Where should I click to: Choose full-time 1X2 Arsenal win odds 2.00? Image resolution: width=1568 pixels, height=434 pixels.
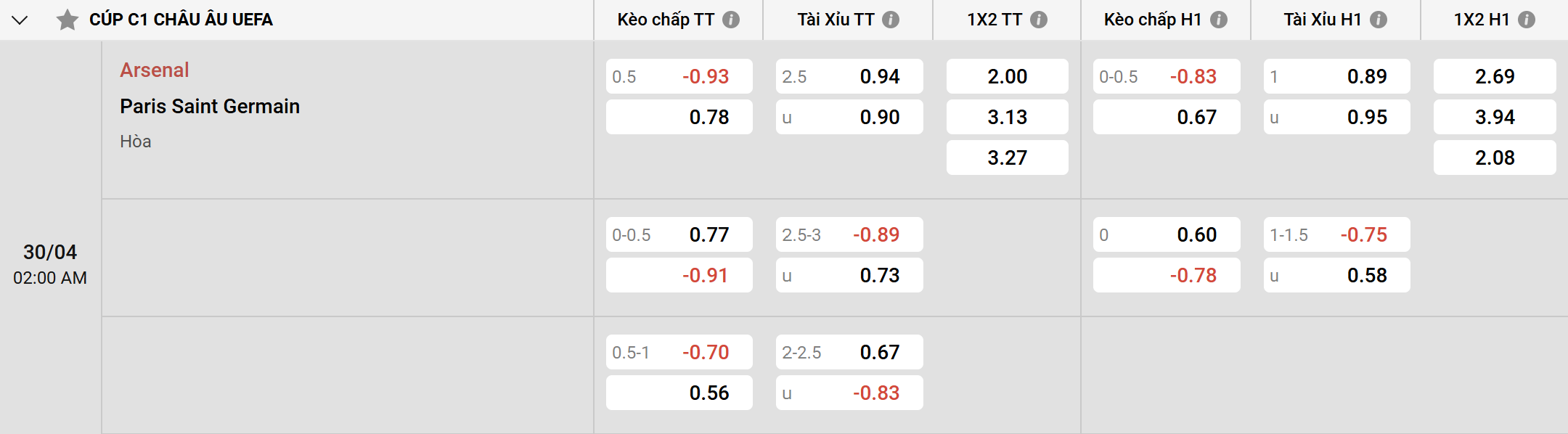click(1007, 76)
